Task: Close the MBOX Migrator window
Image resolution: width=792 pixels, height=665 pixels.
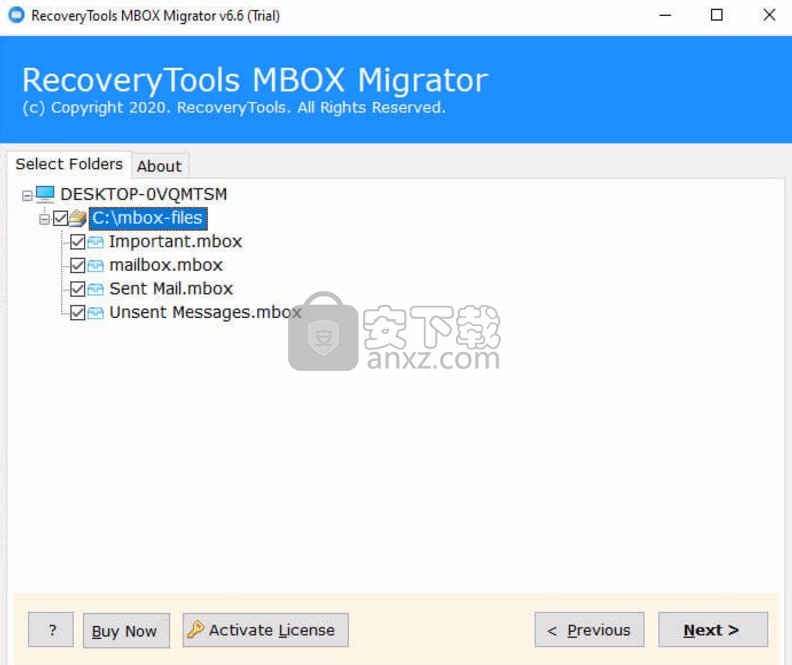Action: coord(769,15)
